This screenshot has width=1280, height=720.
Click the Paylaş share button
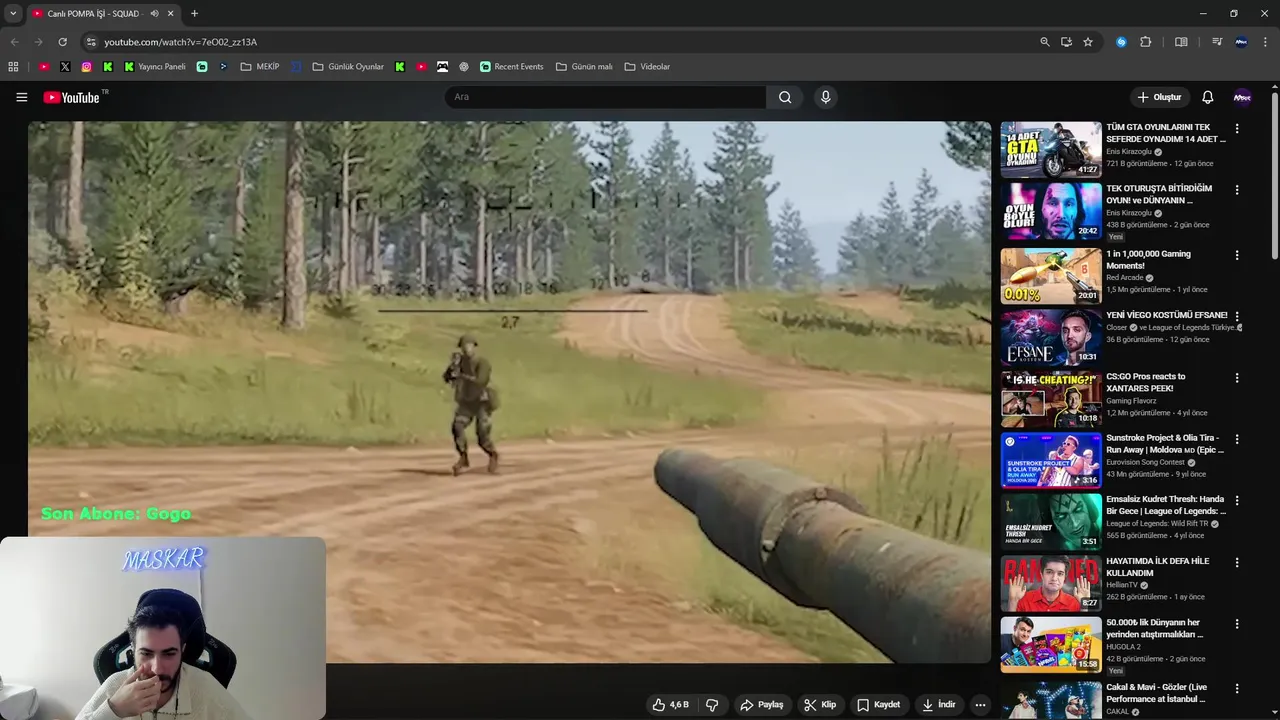click(x=761, y=705)
